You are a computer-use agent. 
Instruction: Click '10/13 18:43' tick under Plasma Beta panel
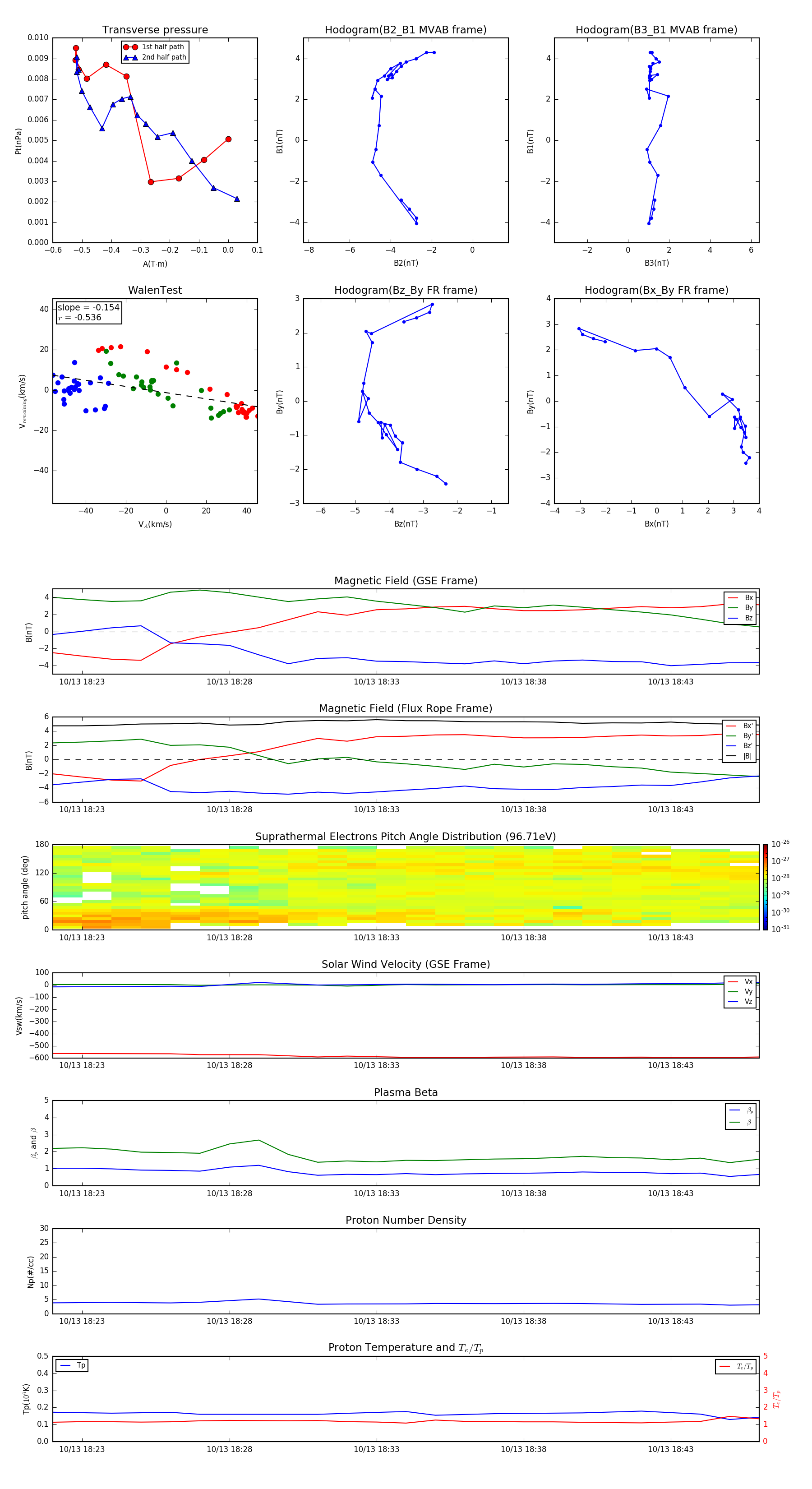(670, 1193)
